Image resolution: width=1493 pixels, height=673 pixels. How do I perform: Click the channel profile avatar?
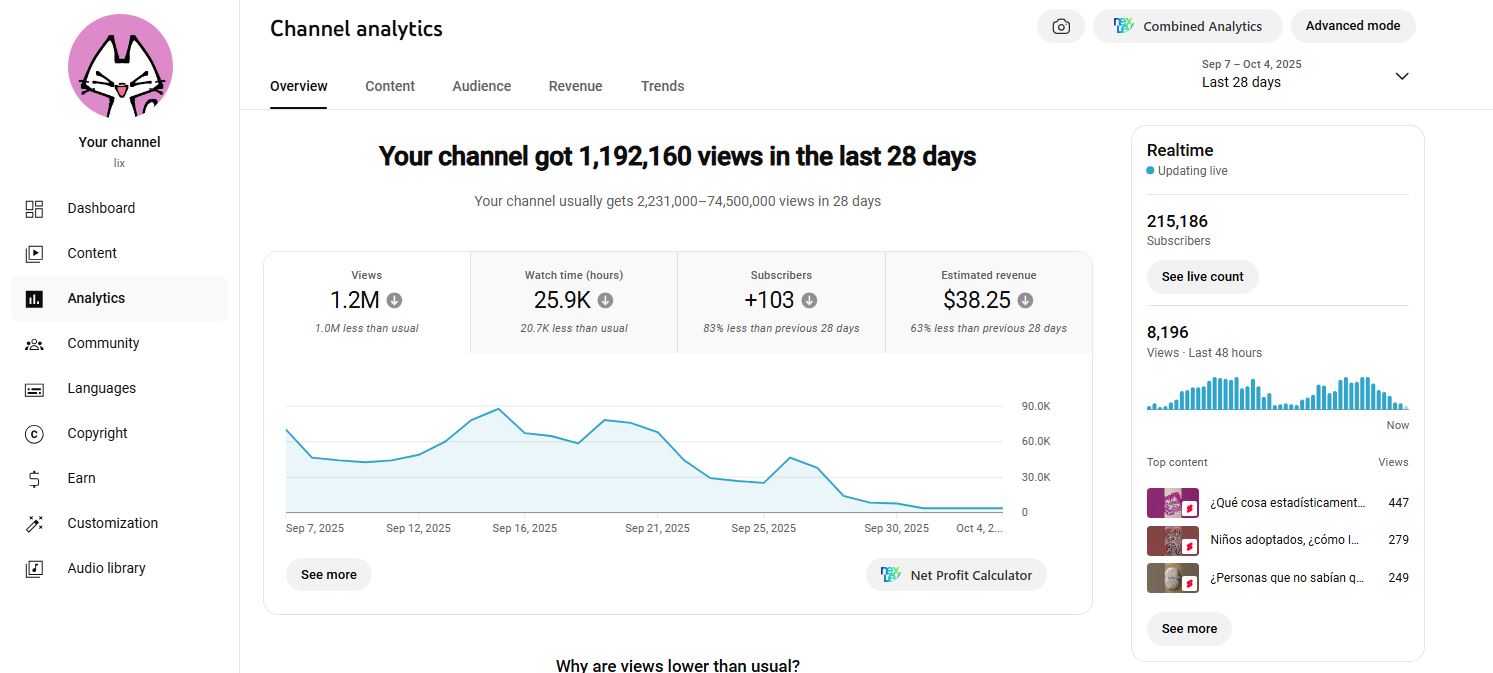click(x=120, y=67)
